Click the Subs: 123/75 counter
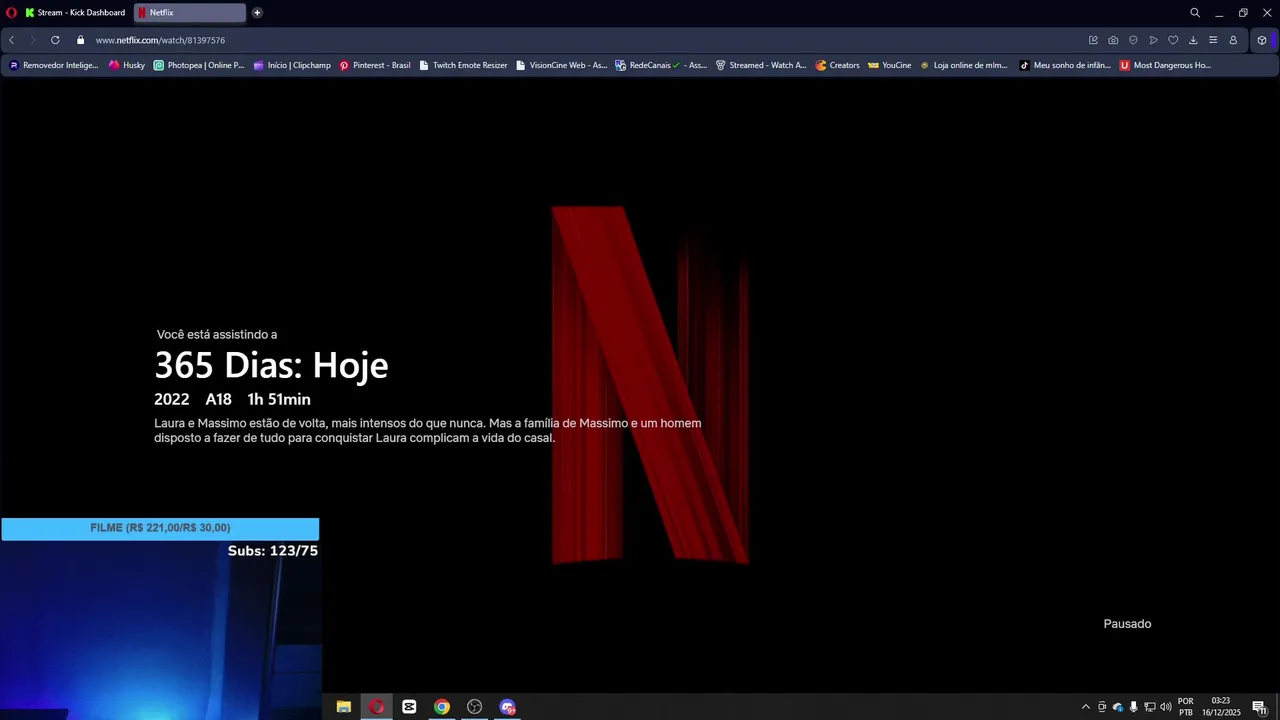Image resolution: width=1280 pixels, height=720 pixels. point(273,551)
